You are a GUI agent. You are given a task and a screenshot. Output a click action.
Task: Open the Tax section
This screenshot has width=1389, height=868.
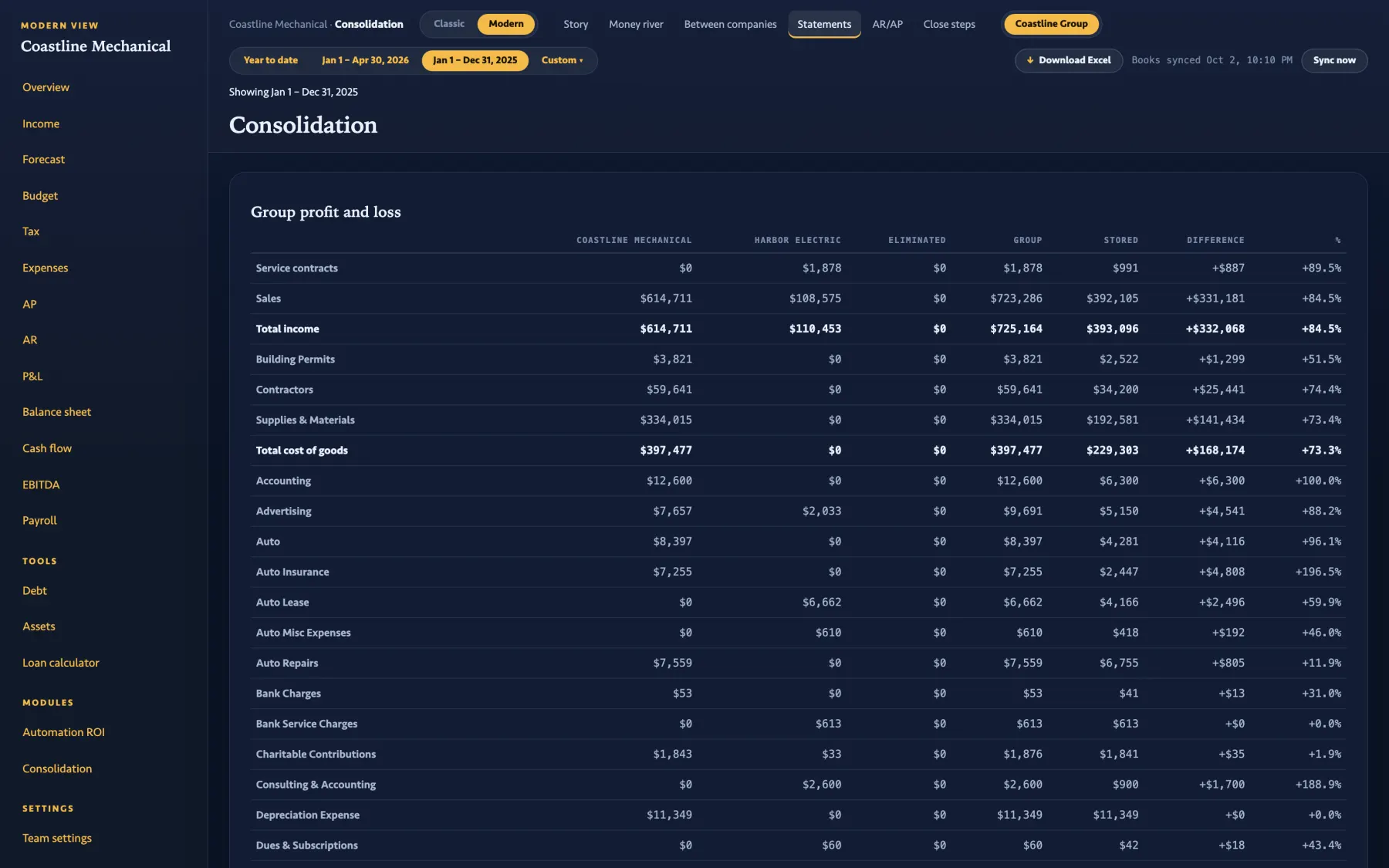click(31, 231)
